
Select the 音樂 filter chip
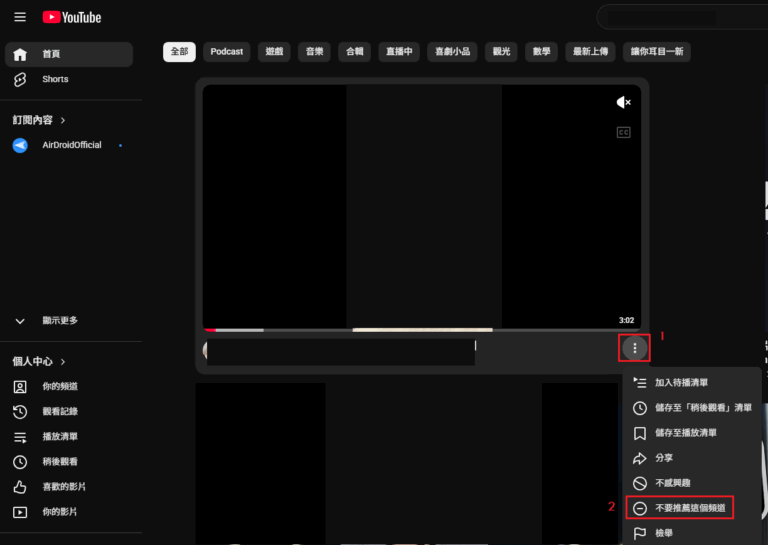click(x=314, y=51)
